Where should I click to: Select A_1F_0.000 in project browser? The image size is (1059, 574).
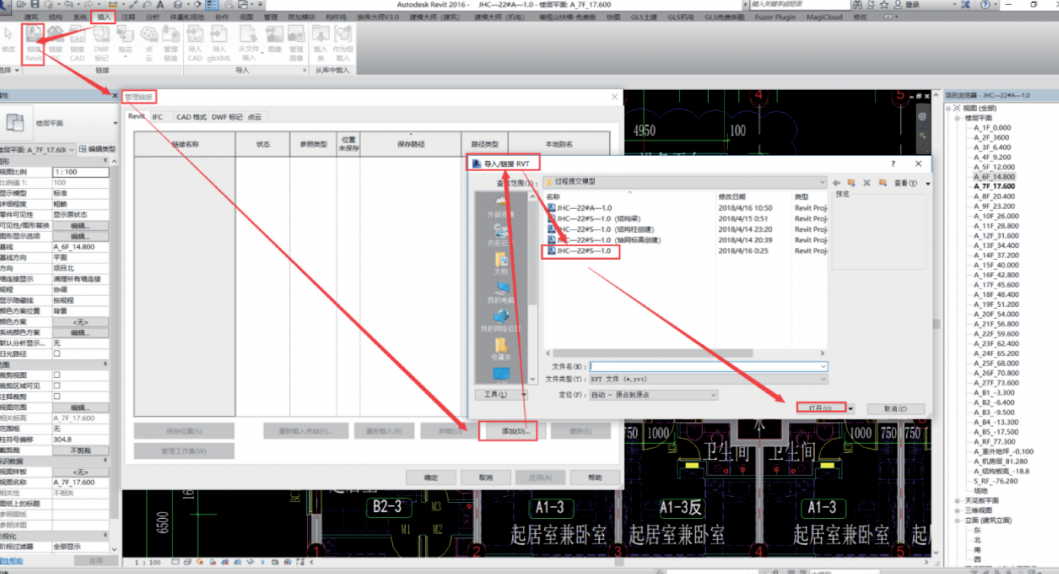tap(992, 128)
